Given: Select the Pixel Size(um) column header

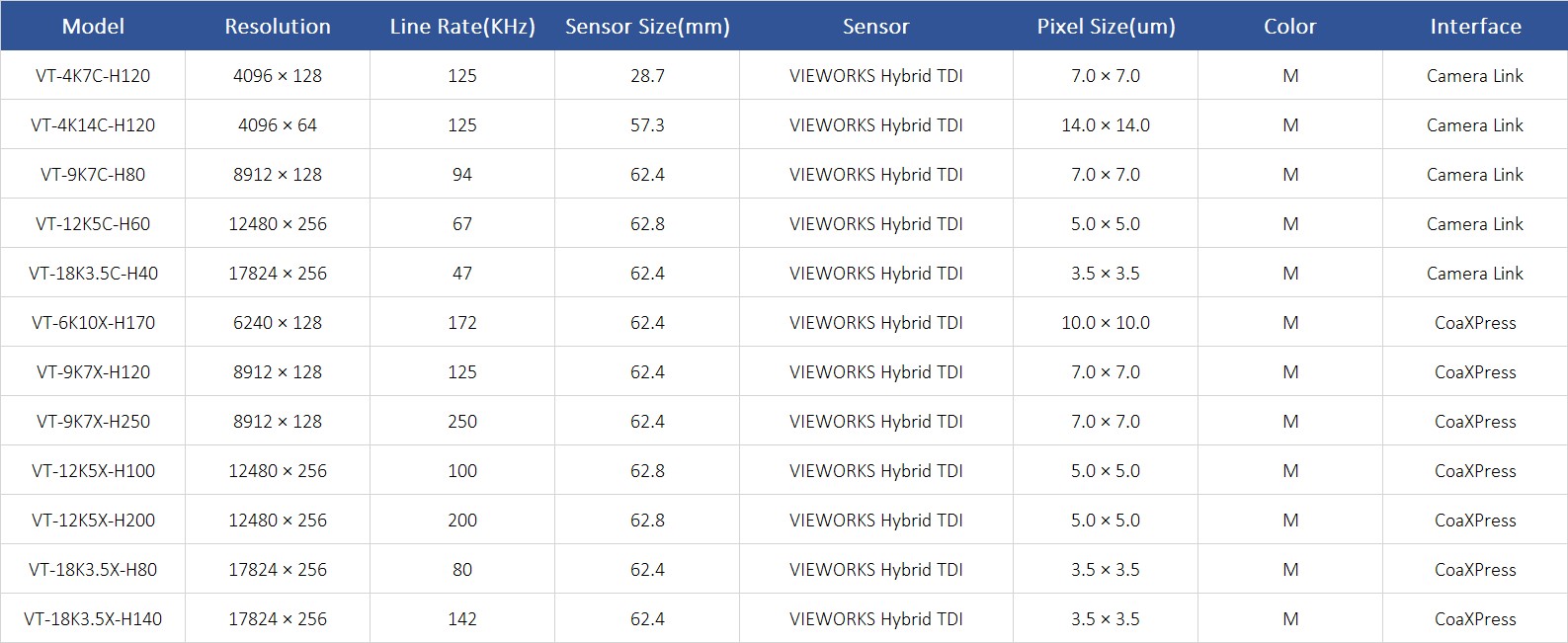Looking at the screenshot, I should point(1106,27).
